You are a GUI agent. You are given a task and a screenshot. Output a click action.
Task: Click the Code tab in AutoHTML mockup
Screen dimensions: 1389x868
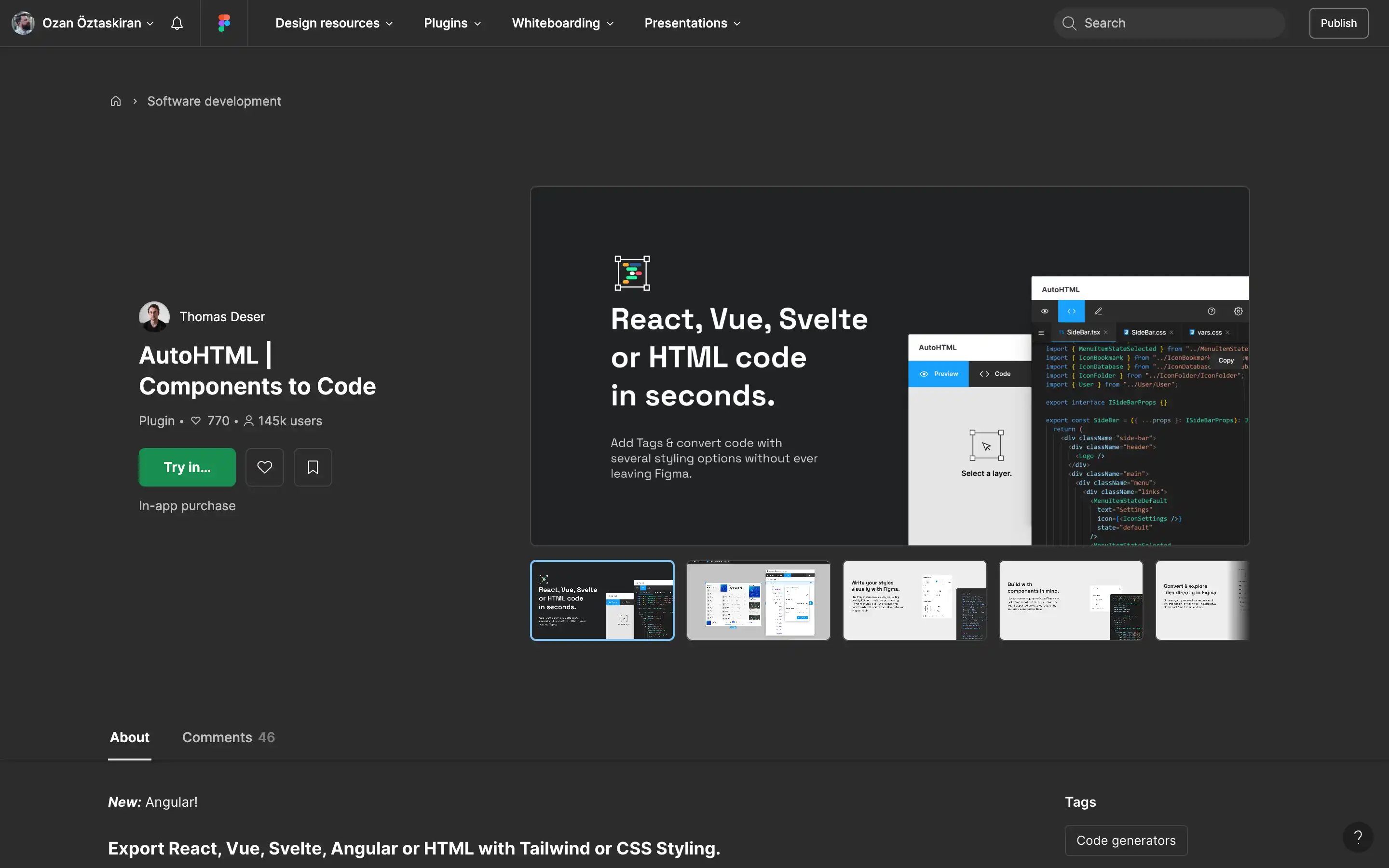(995, 374)
